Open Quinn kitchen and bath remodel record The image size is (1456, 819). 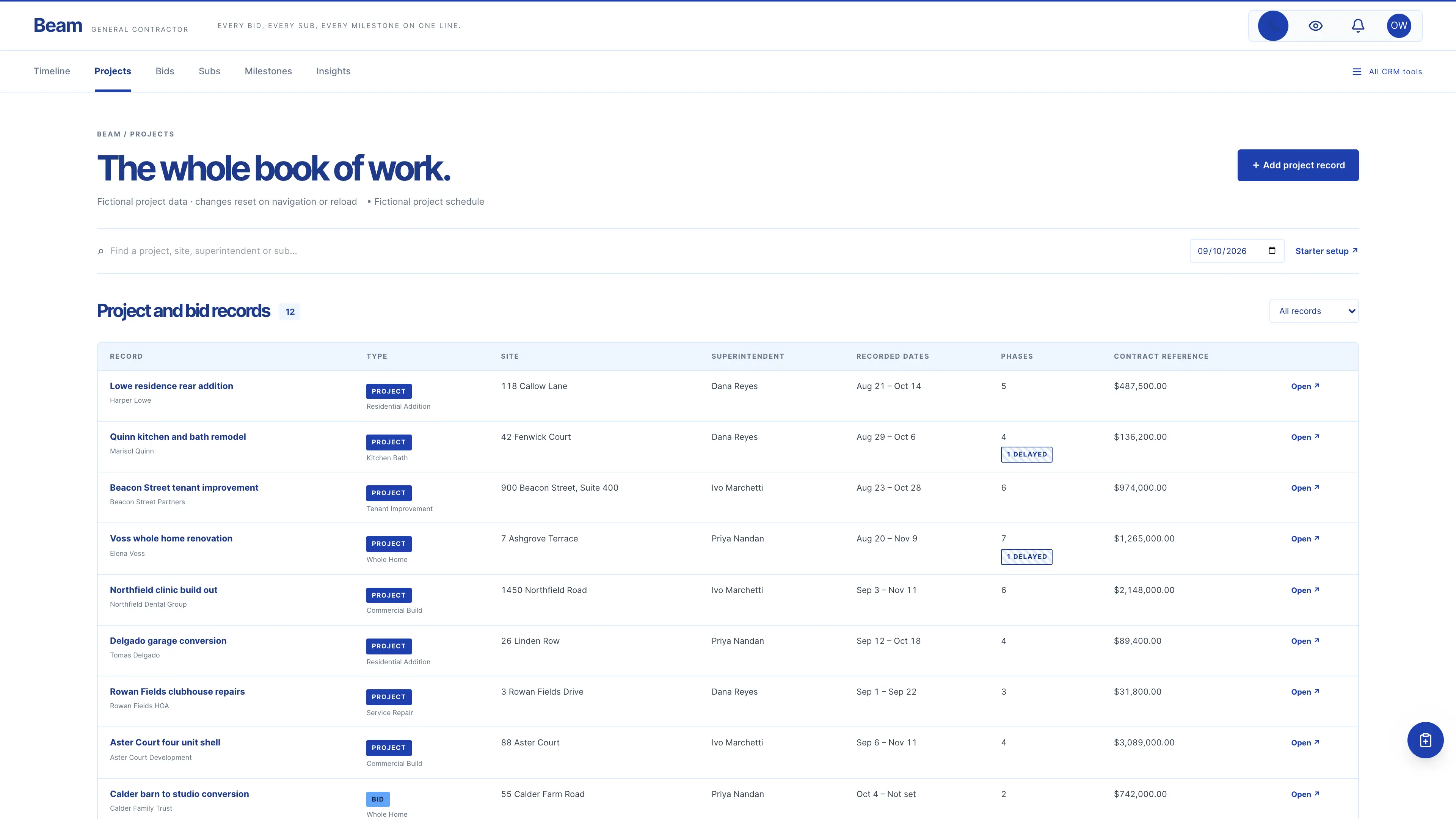[x=177, y=437]
